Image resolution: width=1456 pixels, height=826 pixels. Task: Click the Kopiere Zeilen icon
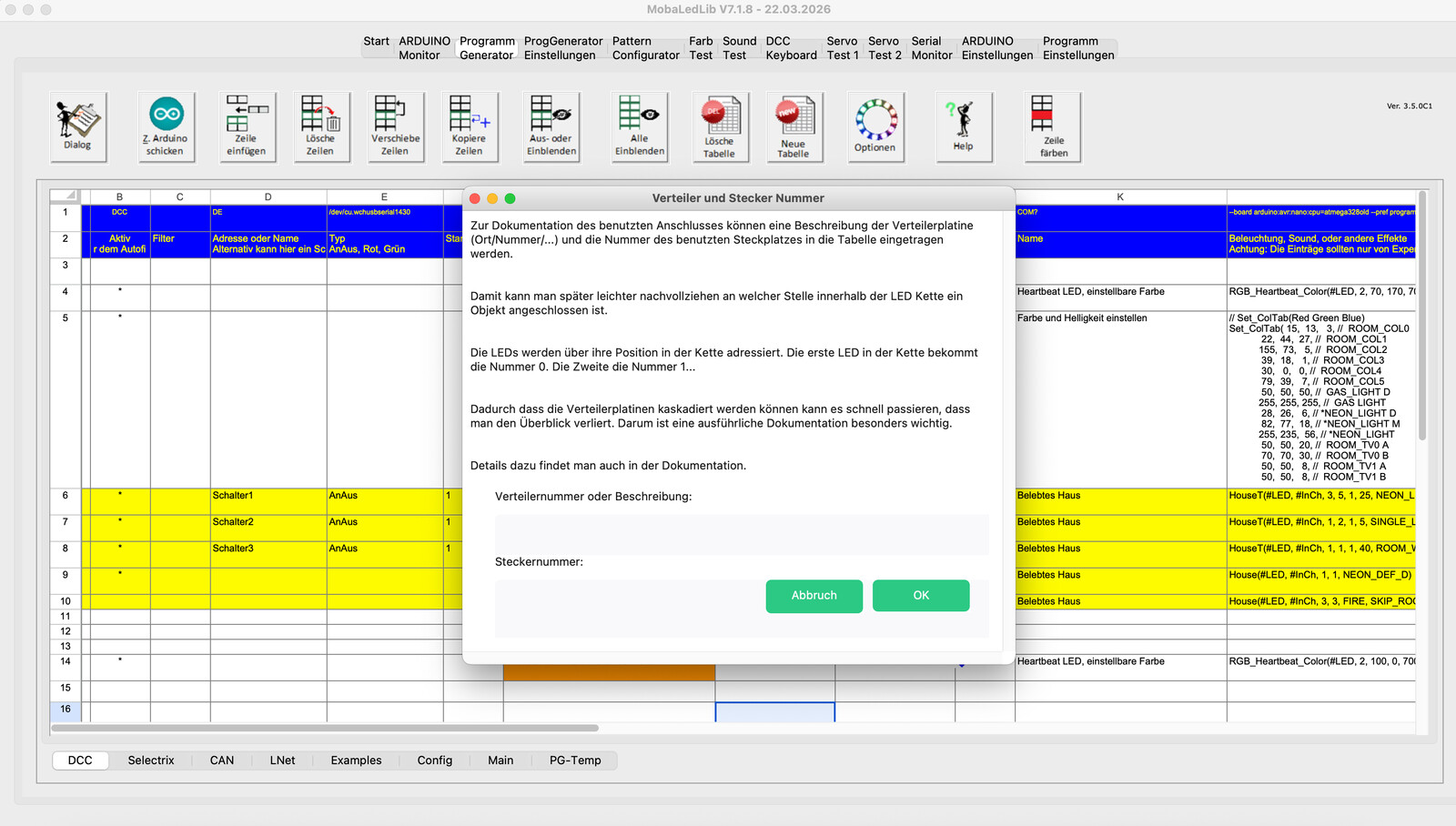(x=470, y=126)
